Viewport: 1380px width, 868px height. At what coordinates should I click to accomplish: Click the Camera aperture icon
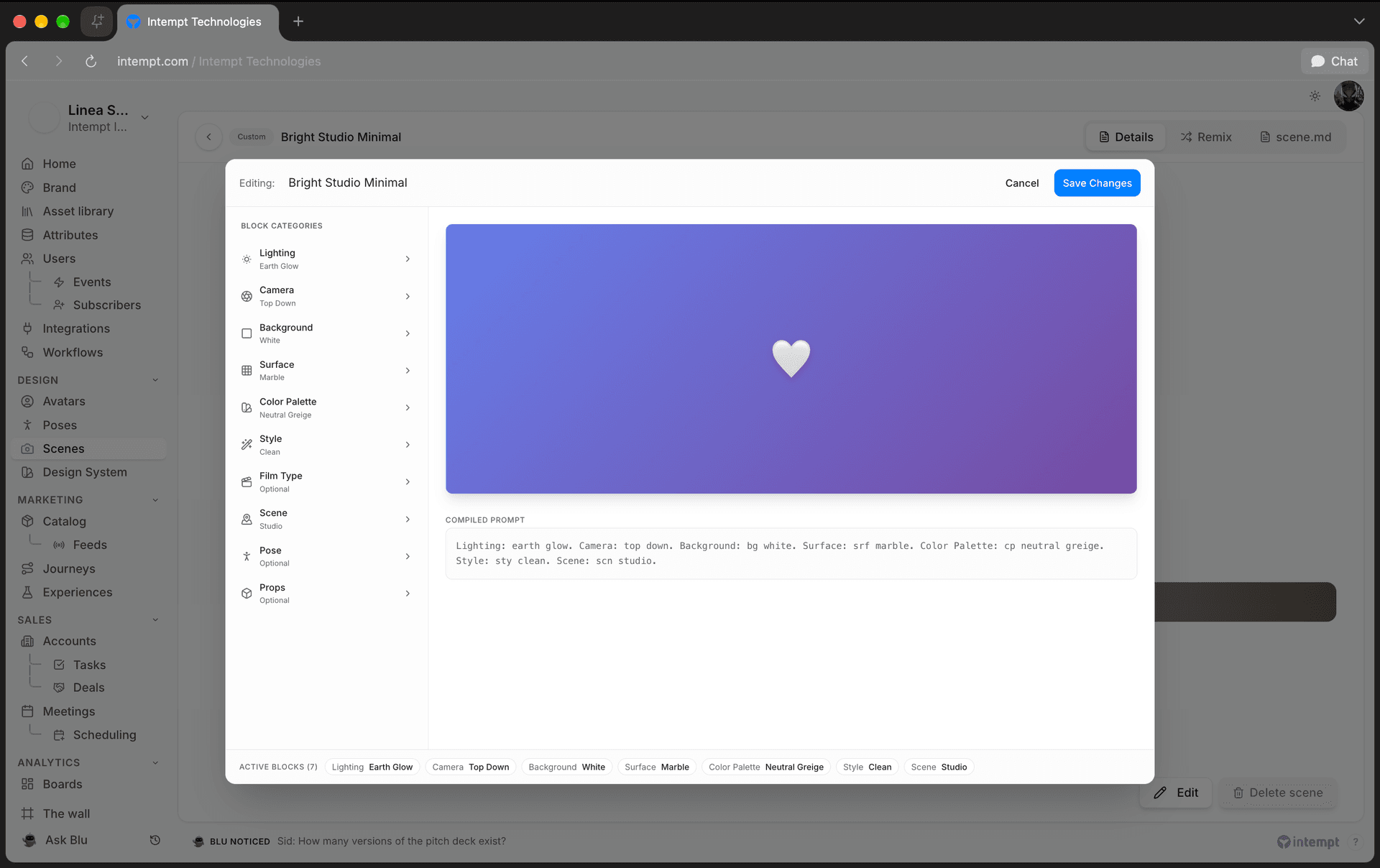[x=247, y=296]
